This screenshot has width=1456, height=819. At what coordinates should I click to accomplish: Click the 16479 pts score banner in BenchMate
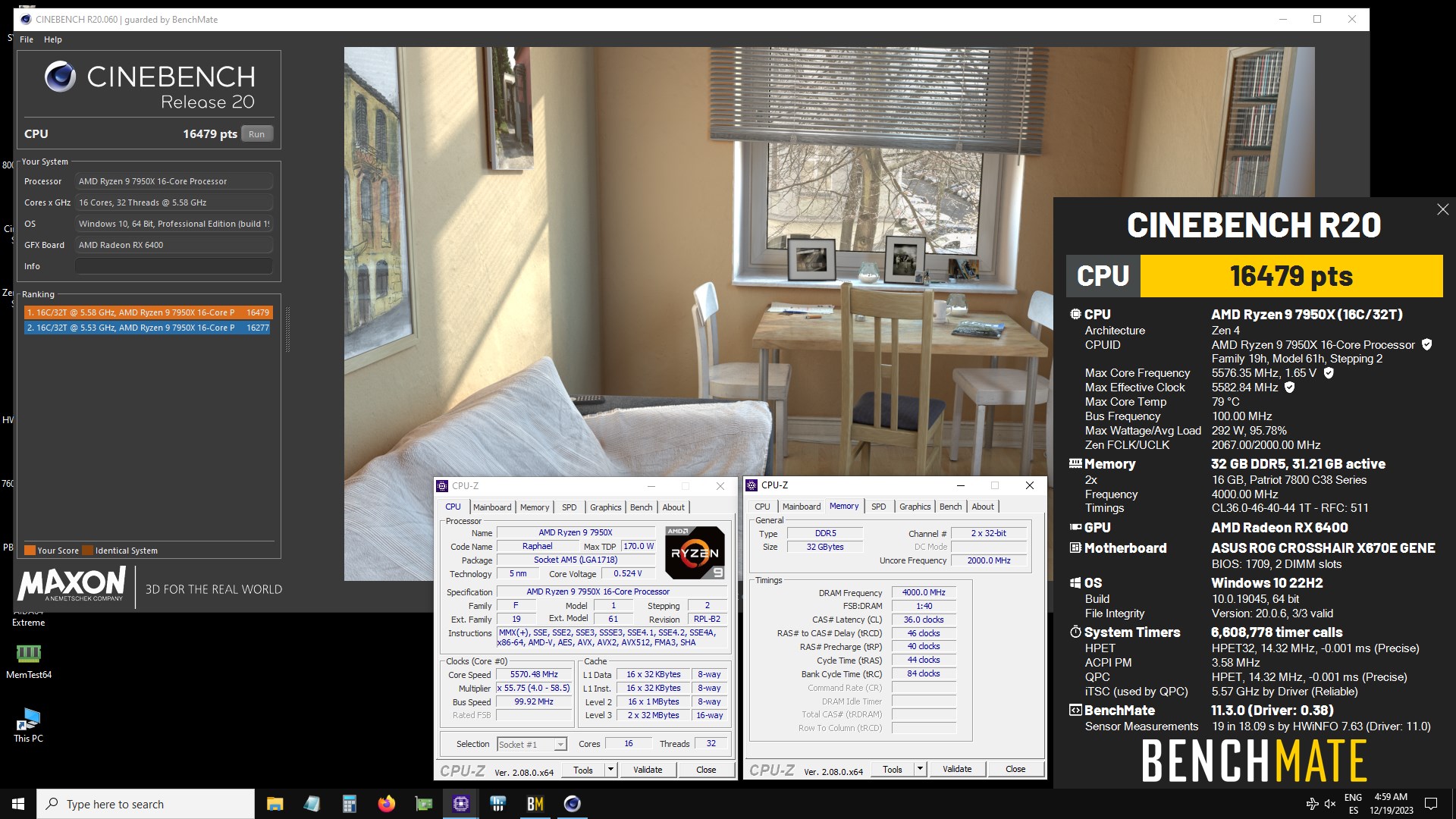pyautogui.click(x=1291, y=276)
